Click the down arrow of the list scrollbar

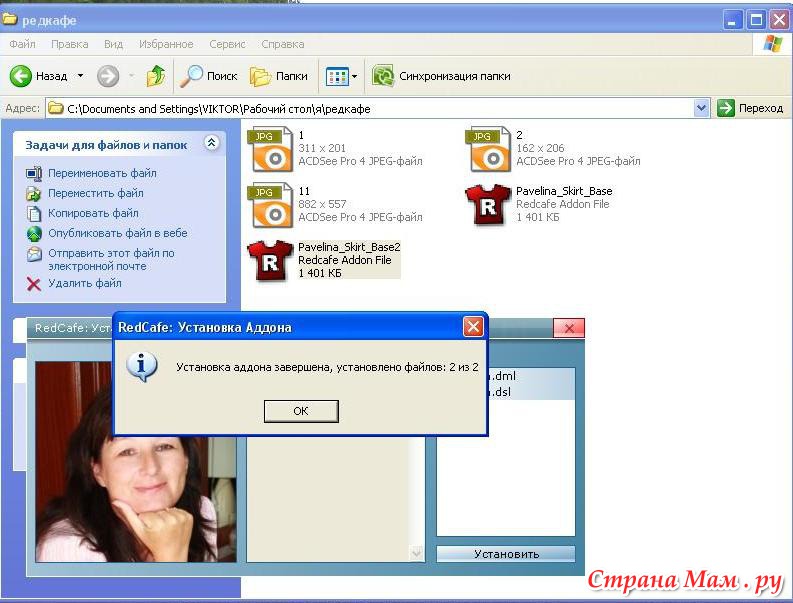(417, 553)
